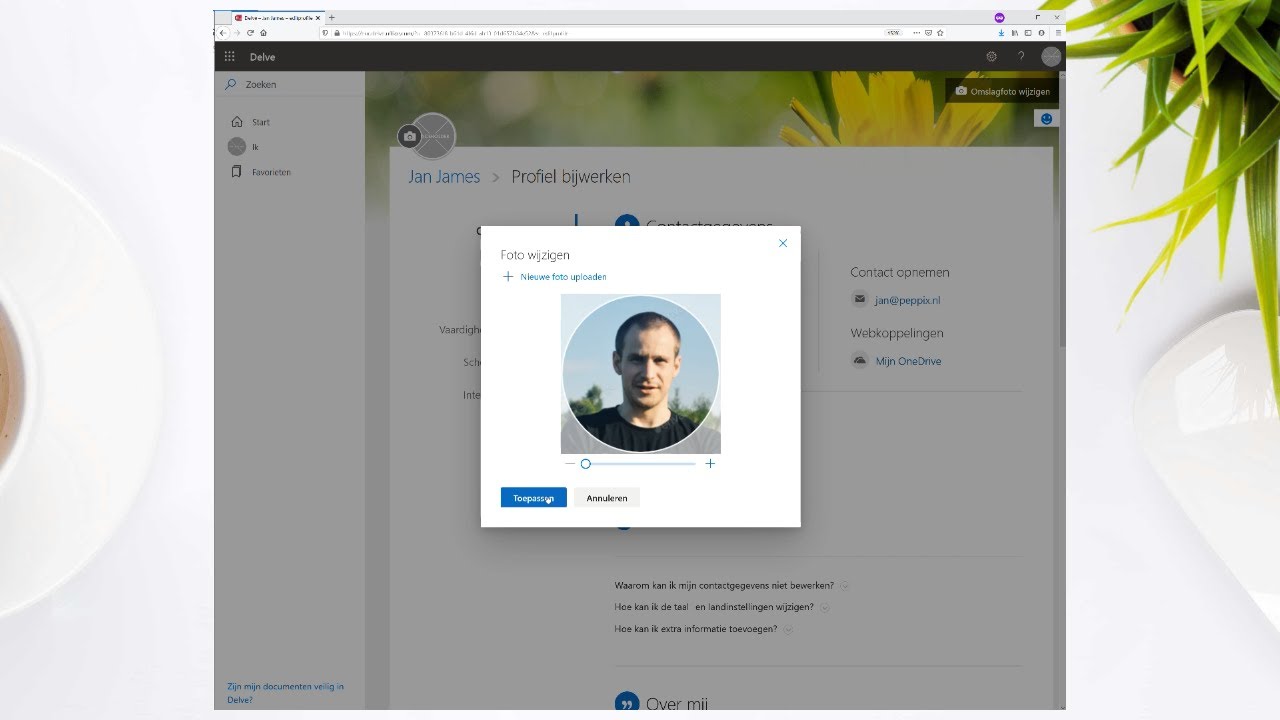Open the browser hamburger menu
Image resolution: width=1280 pixels, height=720 pixels.
[x=1057, y=33]
